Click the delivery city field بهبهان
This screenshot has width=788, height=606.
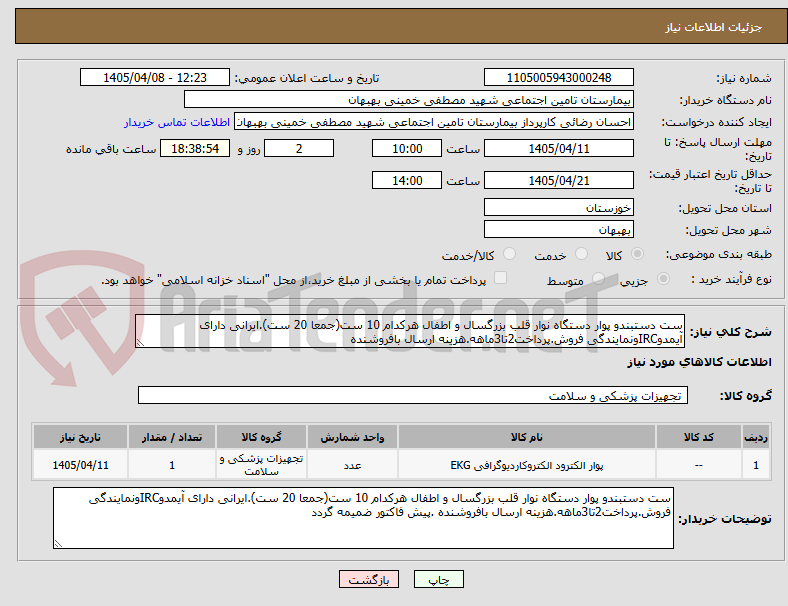point(559,229)
